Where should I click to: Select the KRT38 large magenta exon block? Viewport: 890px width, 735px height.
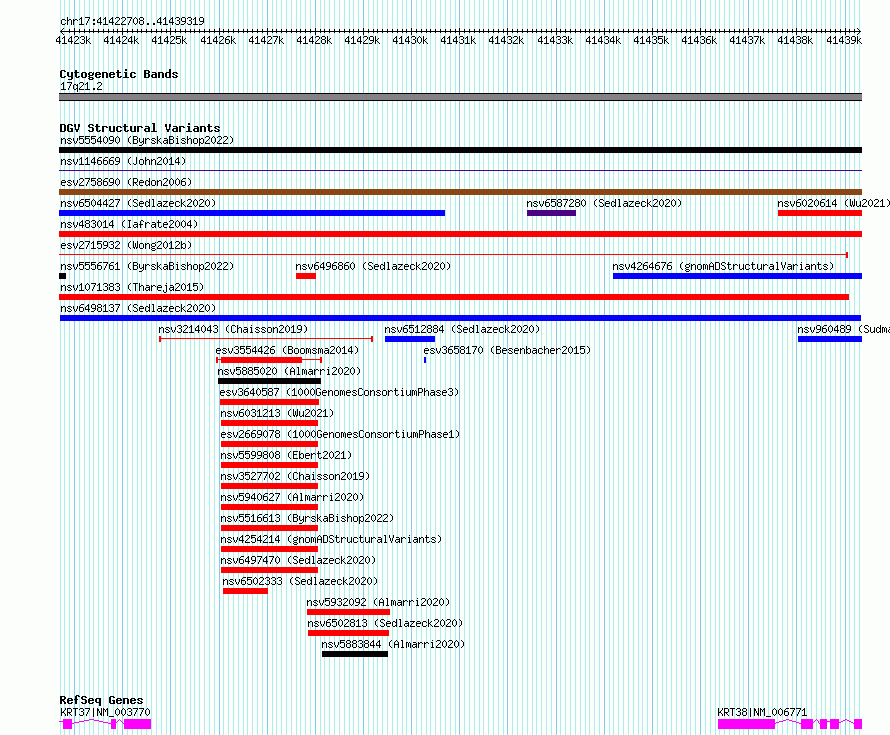pyautogui.click(x=746, y=724)
